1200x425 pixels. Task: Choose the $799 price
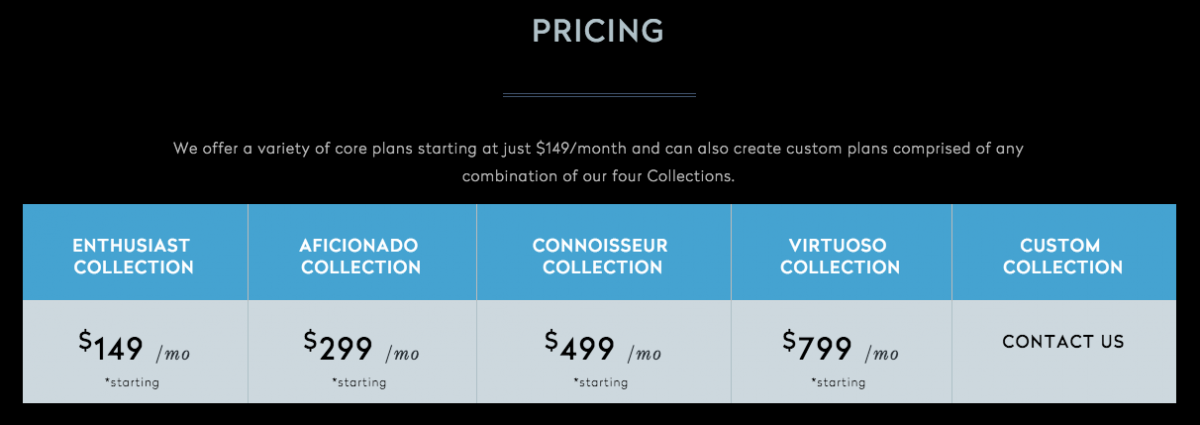pos(818,347)
